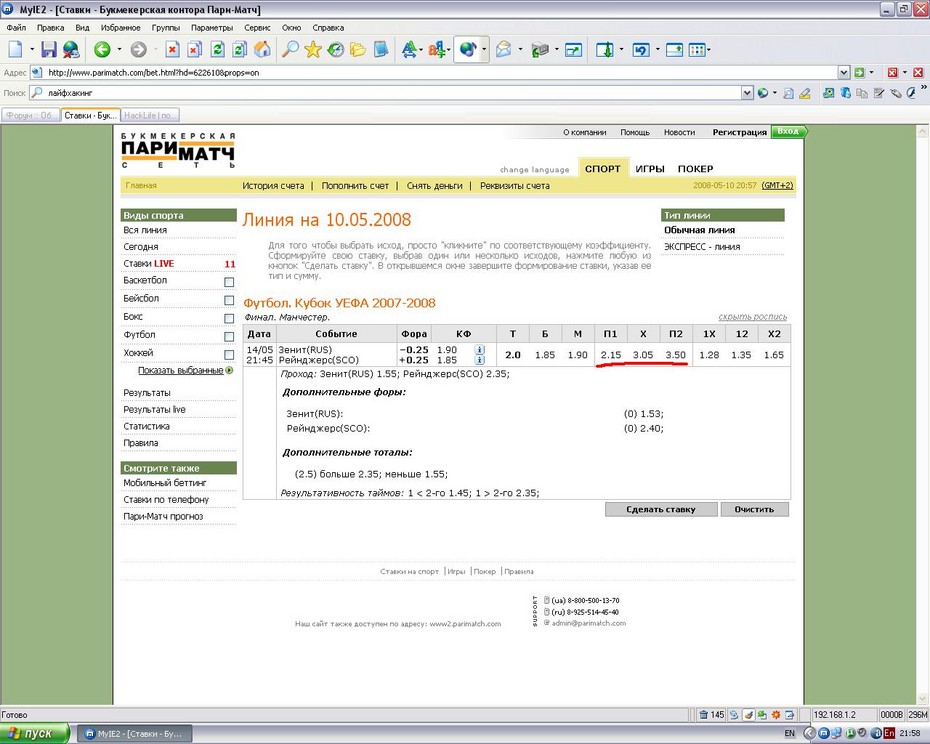Open the search field dropdown arrow
Viewport: 930px width, 744px height.
pyautogui.click(x=747, y=93)
